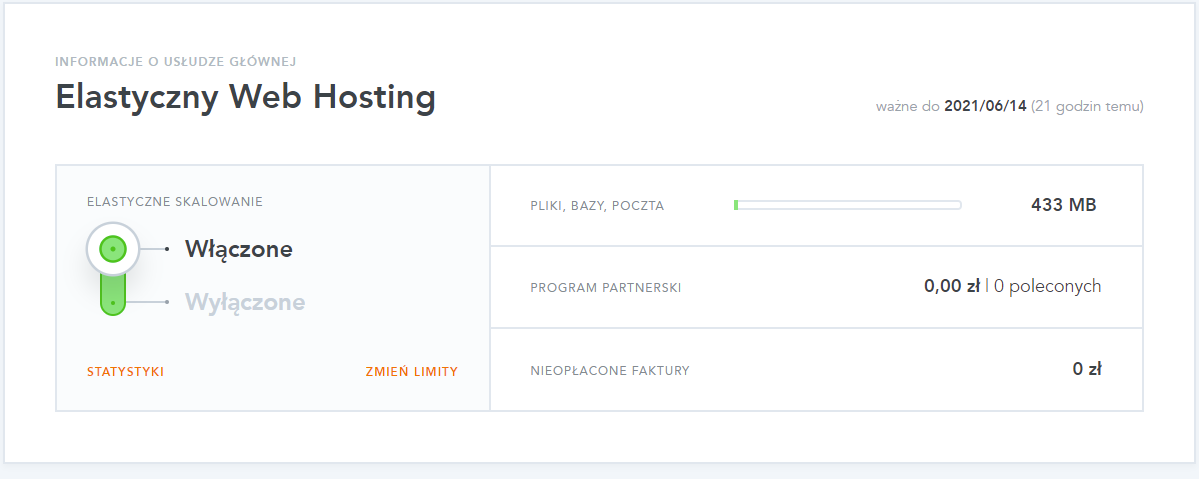Screen dimensions: 1199x479
Task: Click the 0 poleconych referrals count
Action: [x=1048, y=286]
